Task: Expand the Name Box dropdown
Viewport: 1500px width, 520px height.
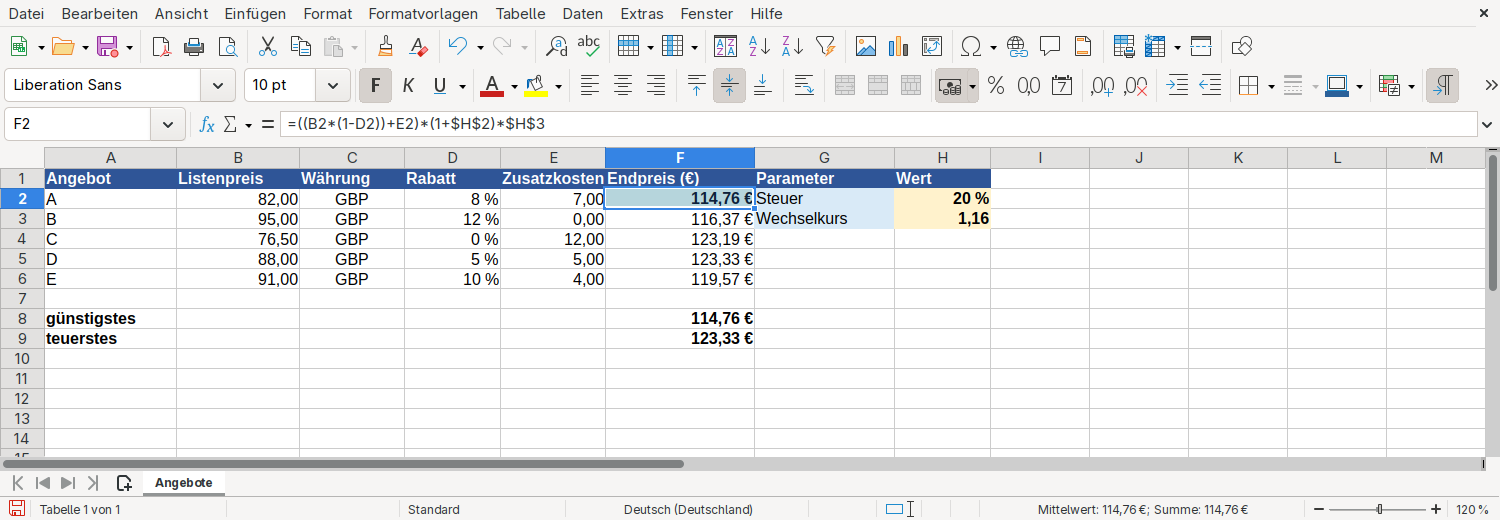Action: coord(167,124)
